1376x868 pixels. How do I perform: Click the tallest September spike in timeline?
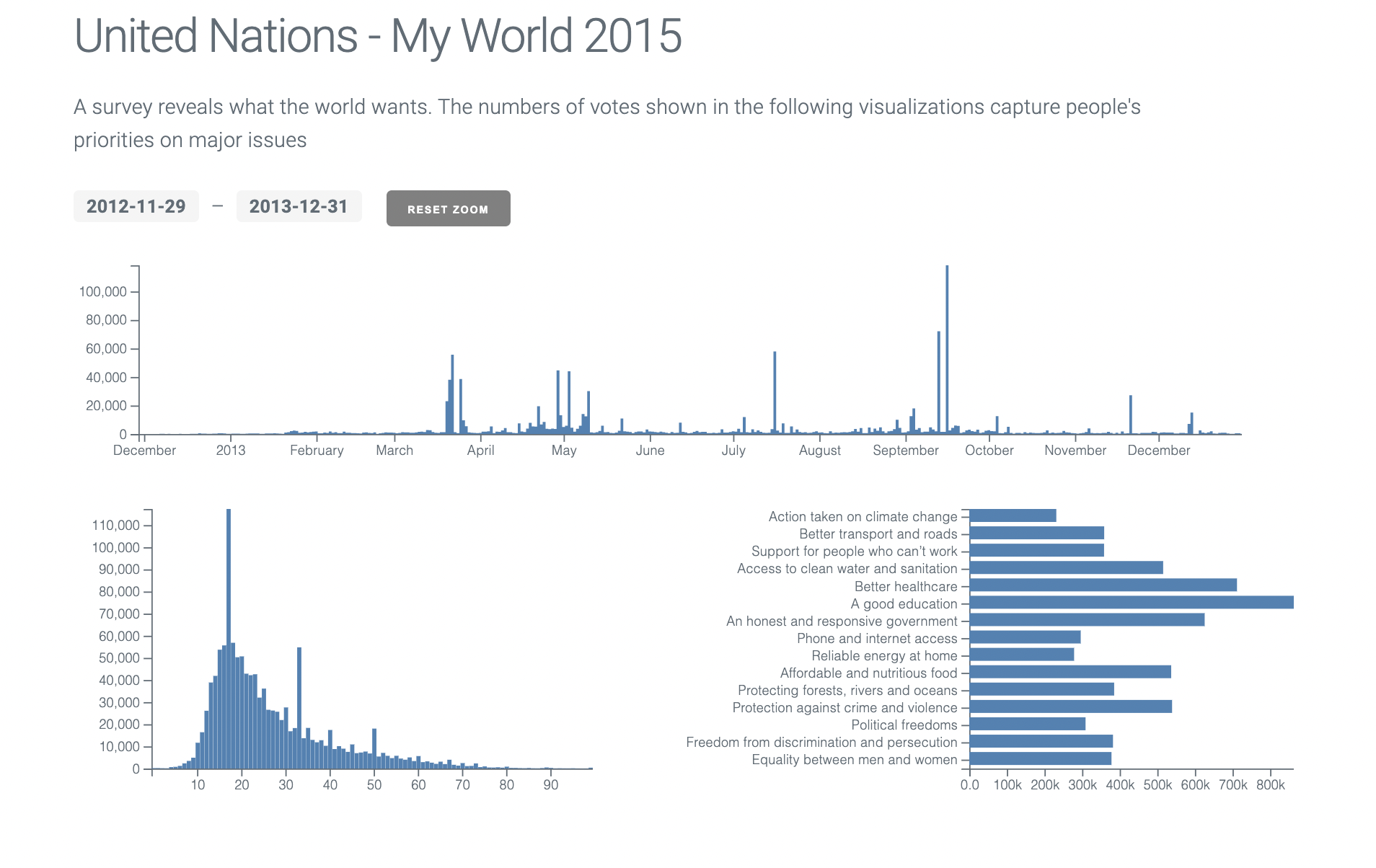pyautogui.click(x=947, y=350)
